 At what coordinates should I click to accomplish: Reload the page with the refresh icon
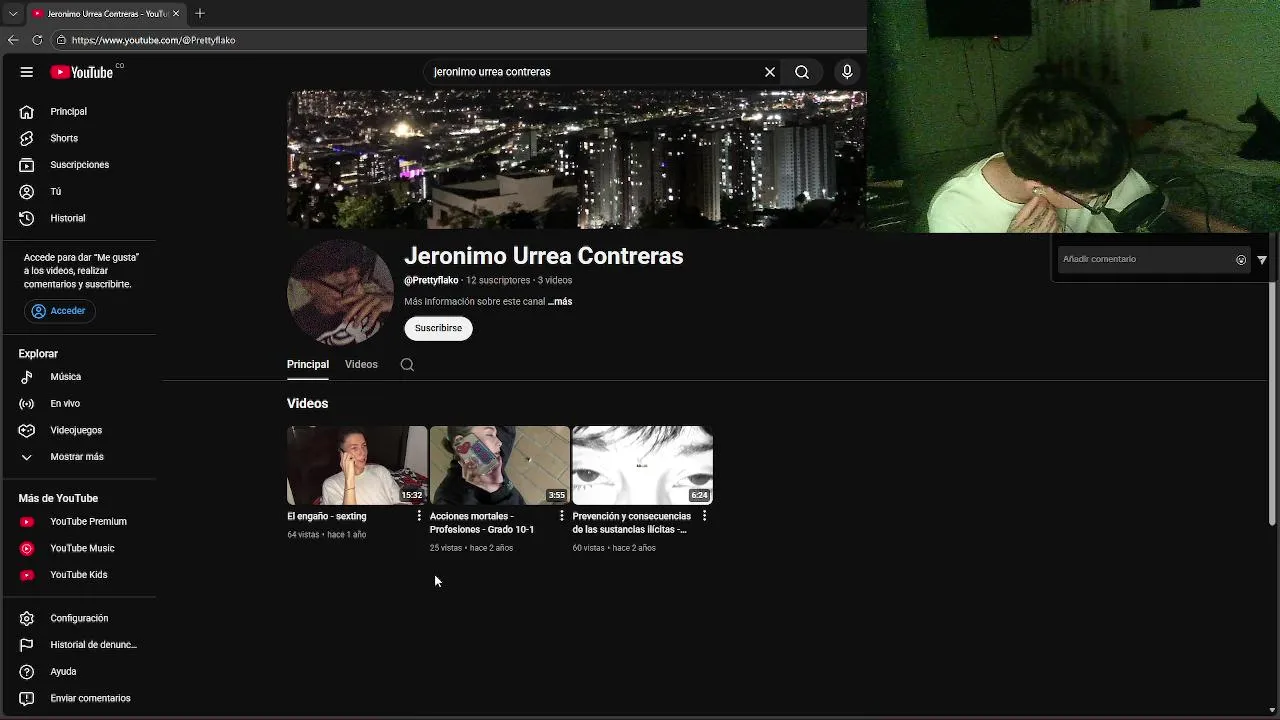[37, 40]
